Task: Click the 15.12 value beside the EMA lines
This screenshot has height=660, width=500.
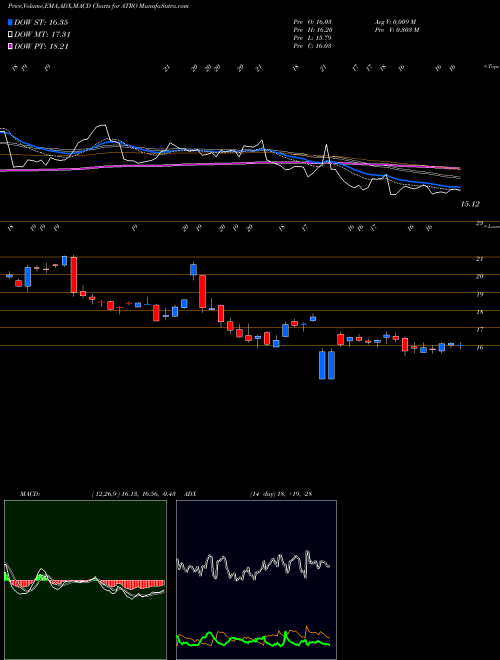Action: (470, 204)
